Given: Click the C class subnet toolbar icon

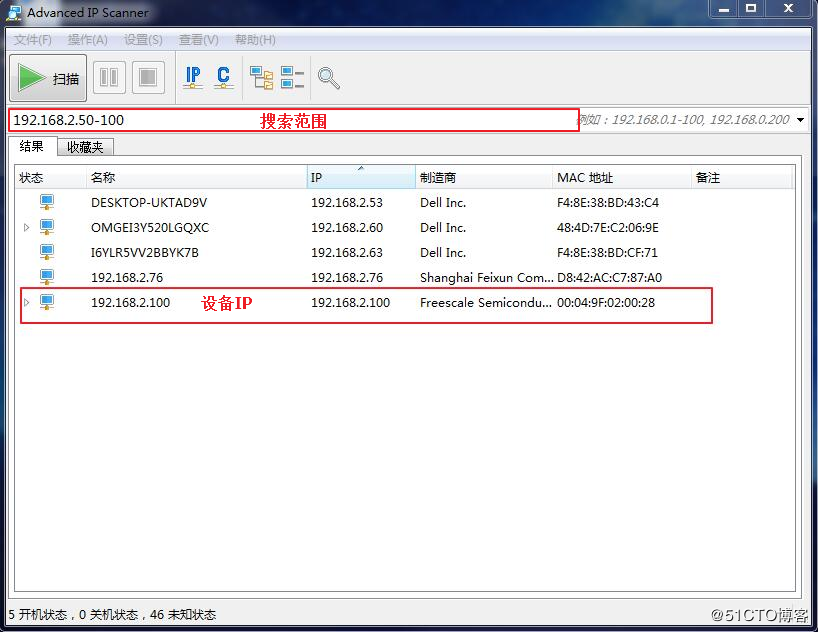Looking at the screenshot, I should click(x=223, y=77).
